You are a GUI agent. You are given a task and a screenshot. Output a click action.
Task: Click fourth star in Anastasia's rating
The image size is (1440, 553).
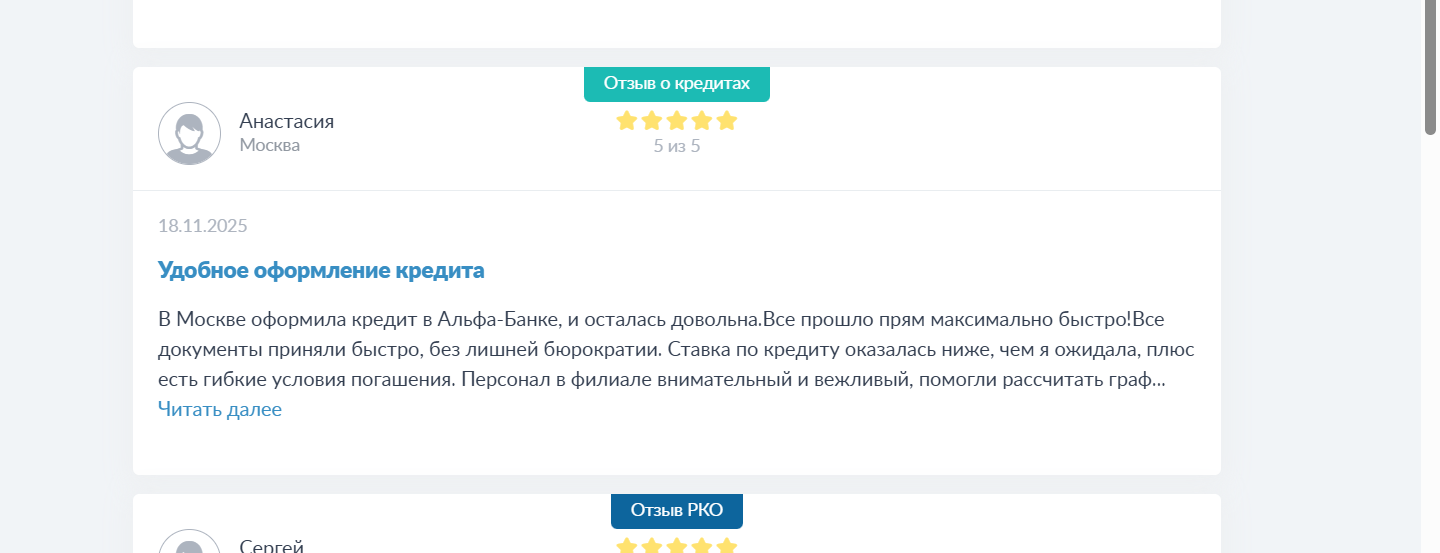click(x=702, y=121)
